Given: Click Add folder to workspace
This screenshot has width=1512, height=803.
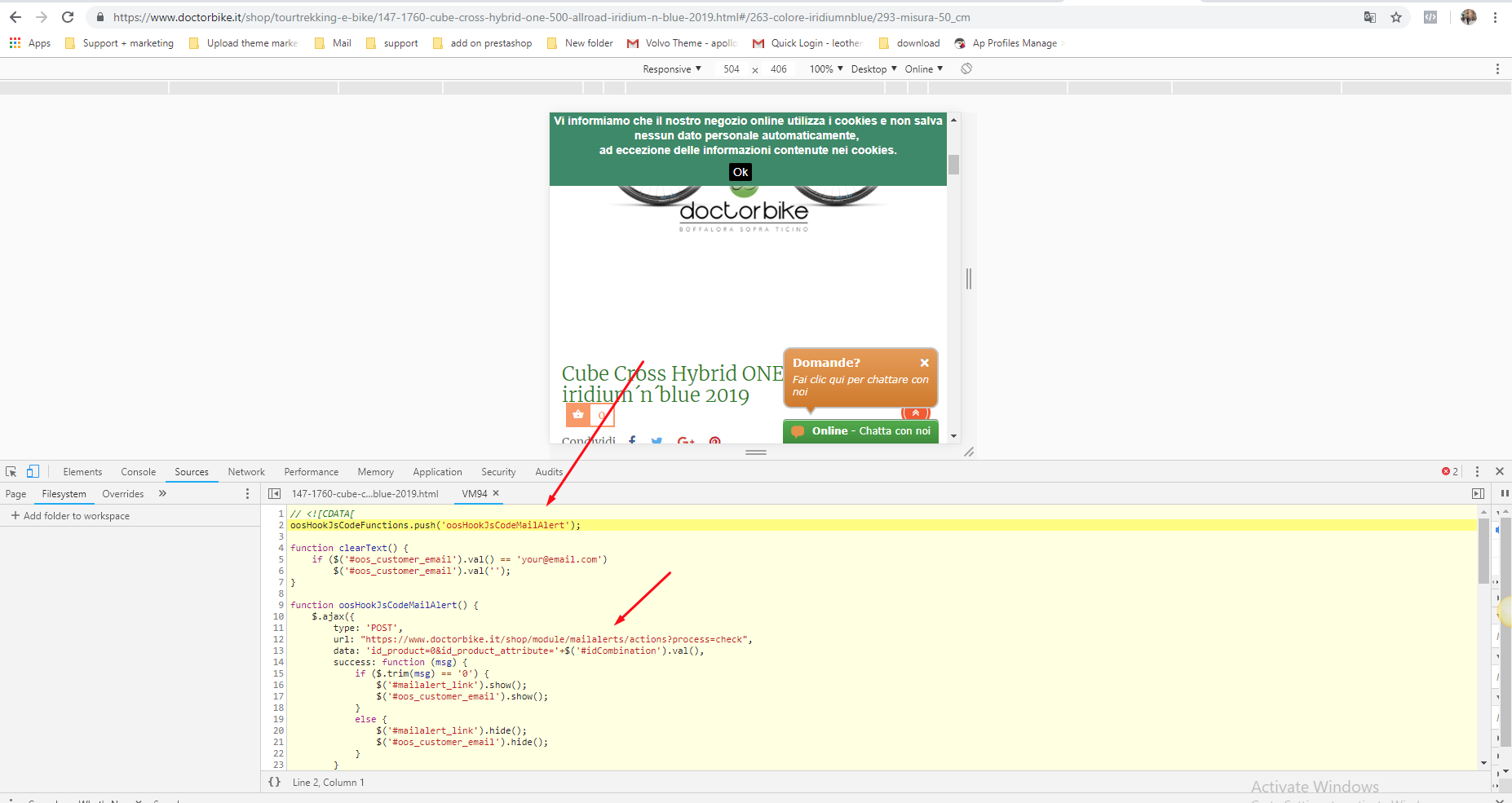Looking at the screenshot, I should point(70,515).
